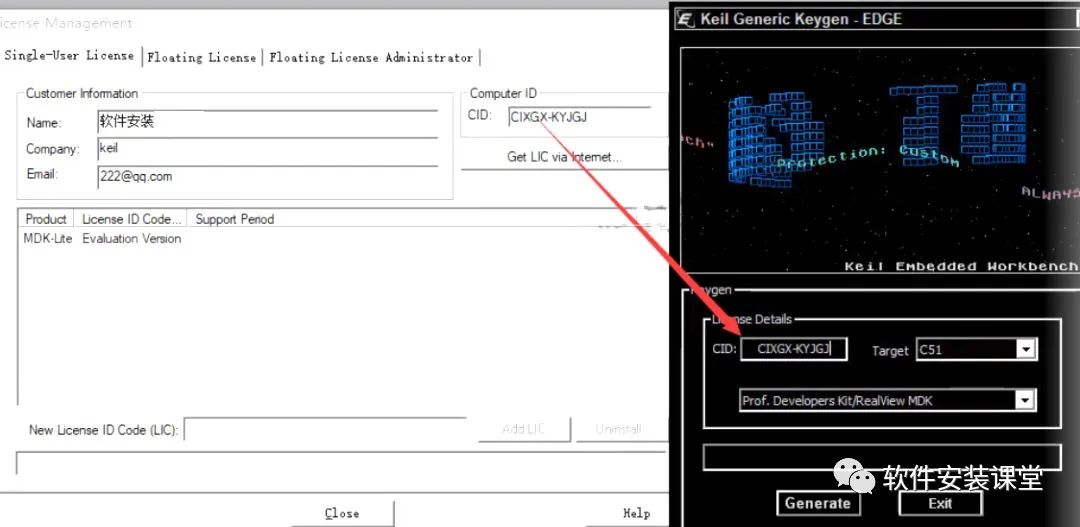Click the Uninstall button
1080x527 pixels.
tap(619, 429)
